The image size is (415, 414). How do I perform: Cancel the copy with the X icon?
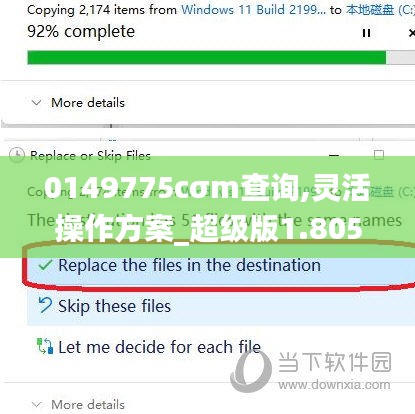tap(412, 33)
